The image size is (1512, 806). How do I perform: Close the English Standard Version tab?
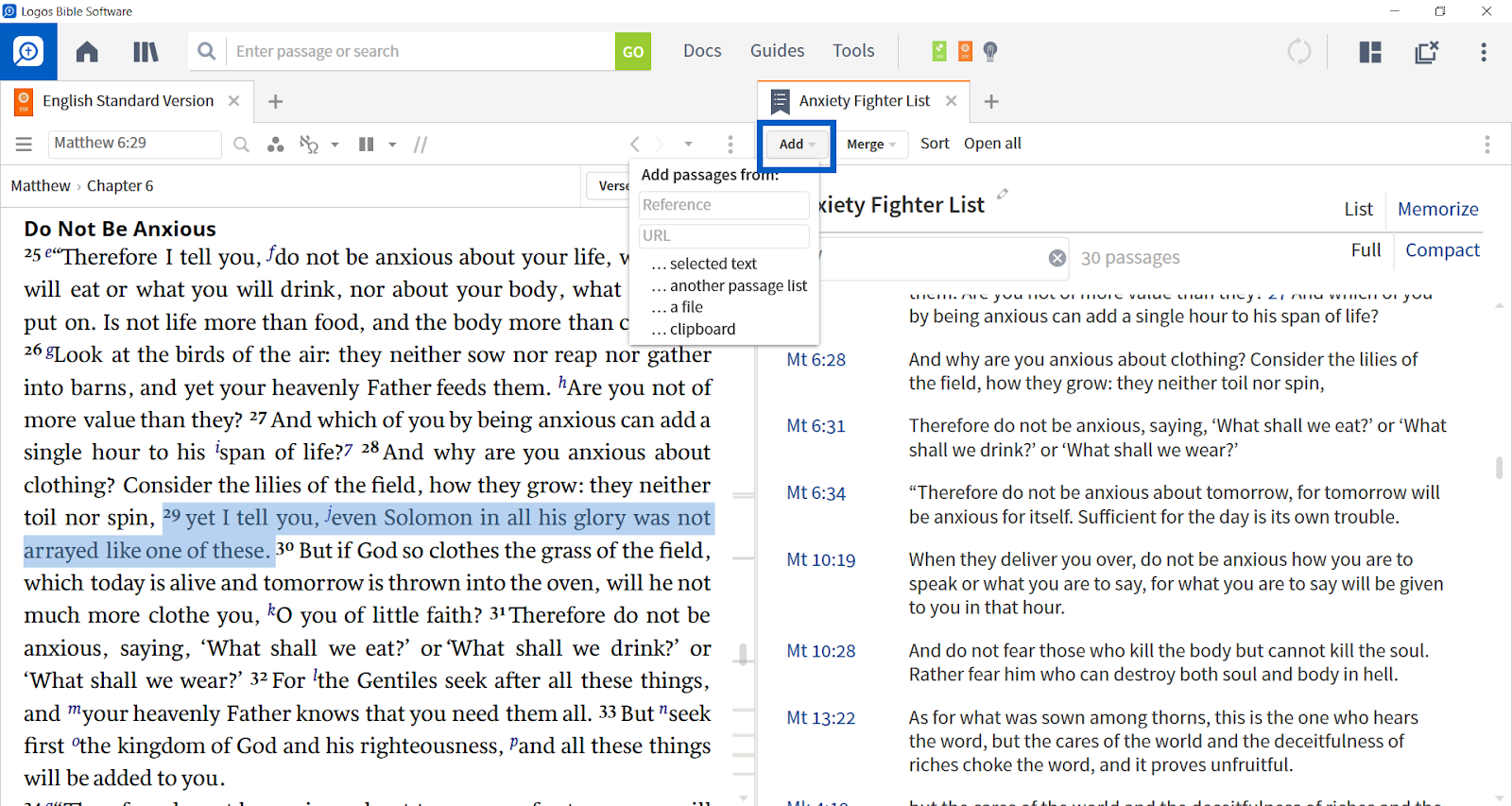click(x=233, y=101)
